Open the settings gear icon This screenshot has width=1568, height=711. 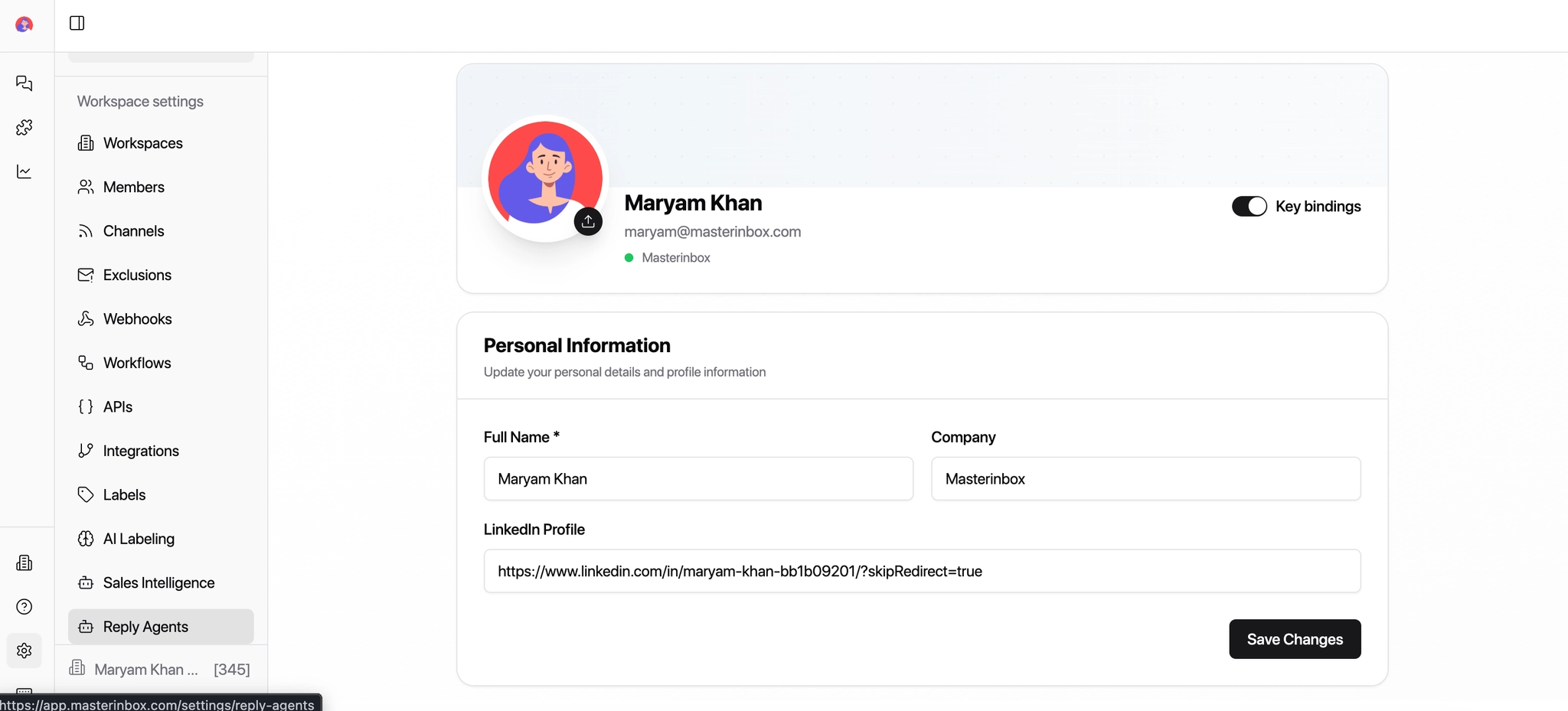tap(24, 651)
